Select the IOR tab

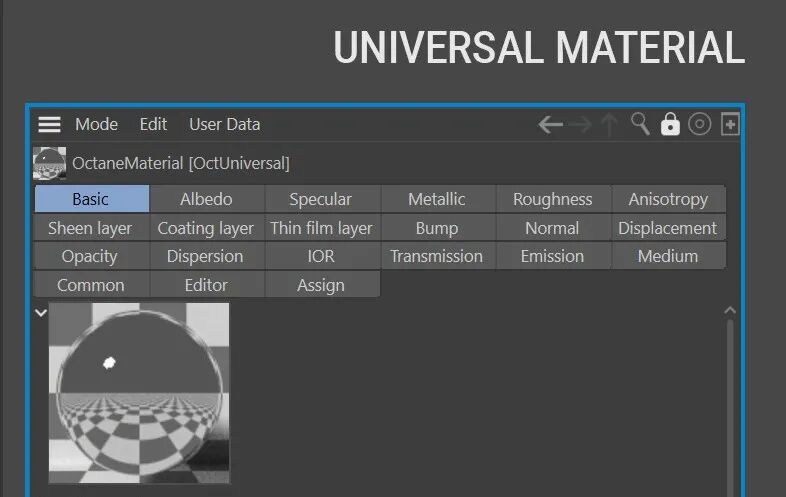(x=322, y=256)
